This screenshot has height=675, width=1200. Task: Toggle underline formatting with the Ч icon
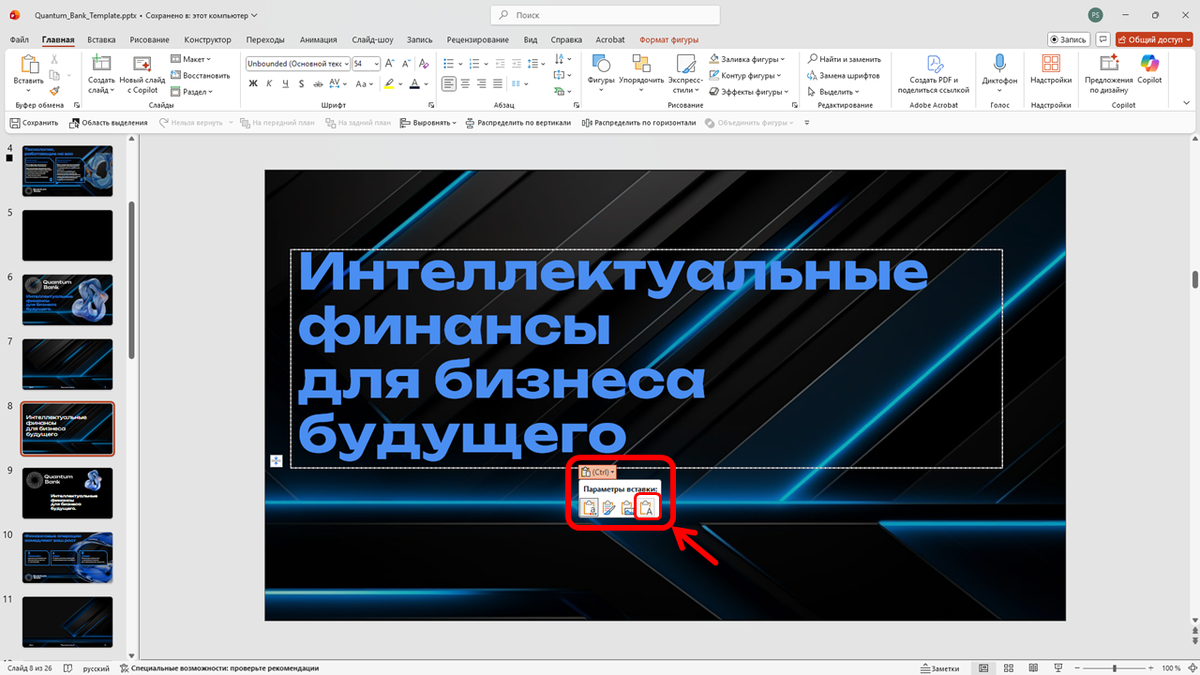click(x=284, y=84)
